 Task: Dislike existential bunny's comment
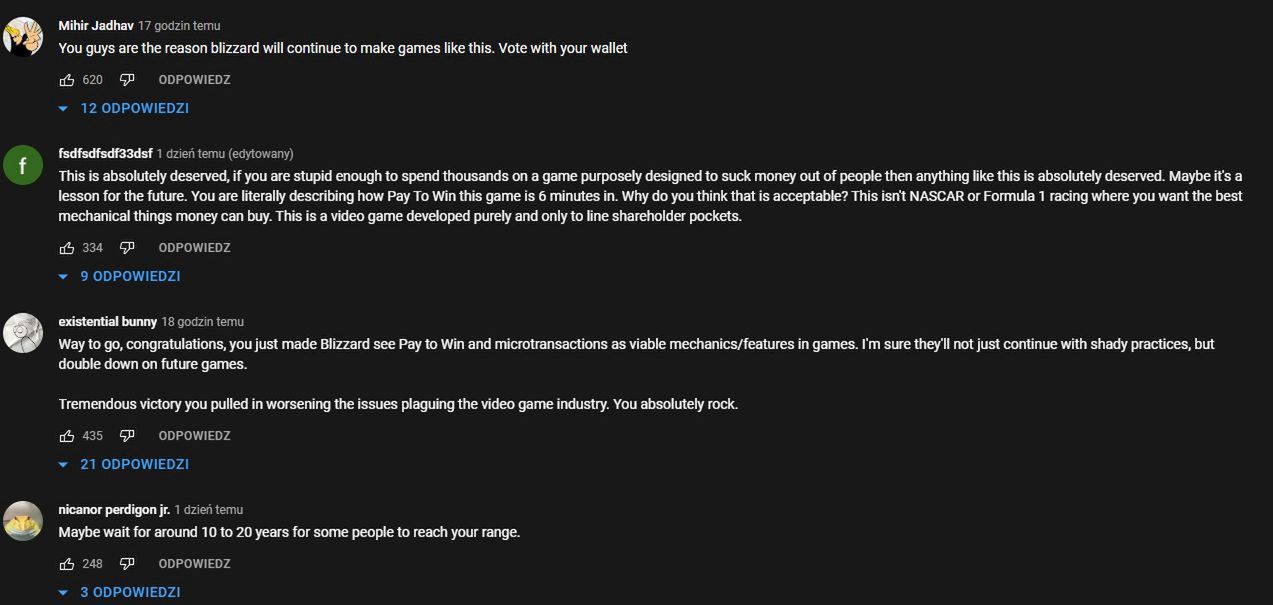pos(127,436)
